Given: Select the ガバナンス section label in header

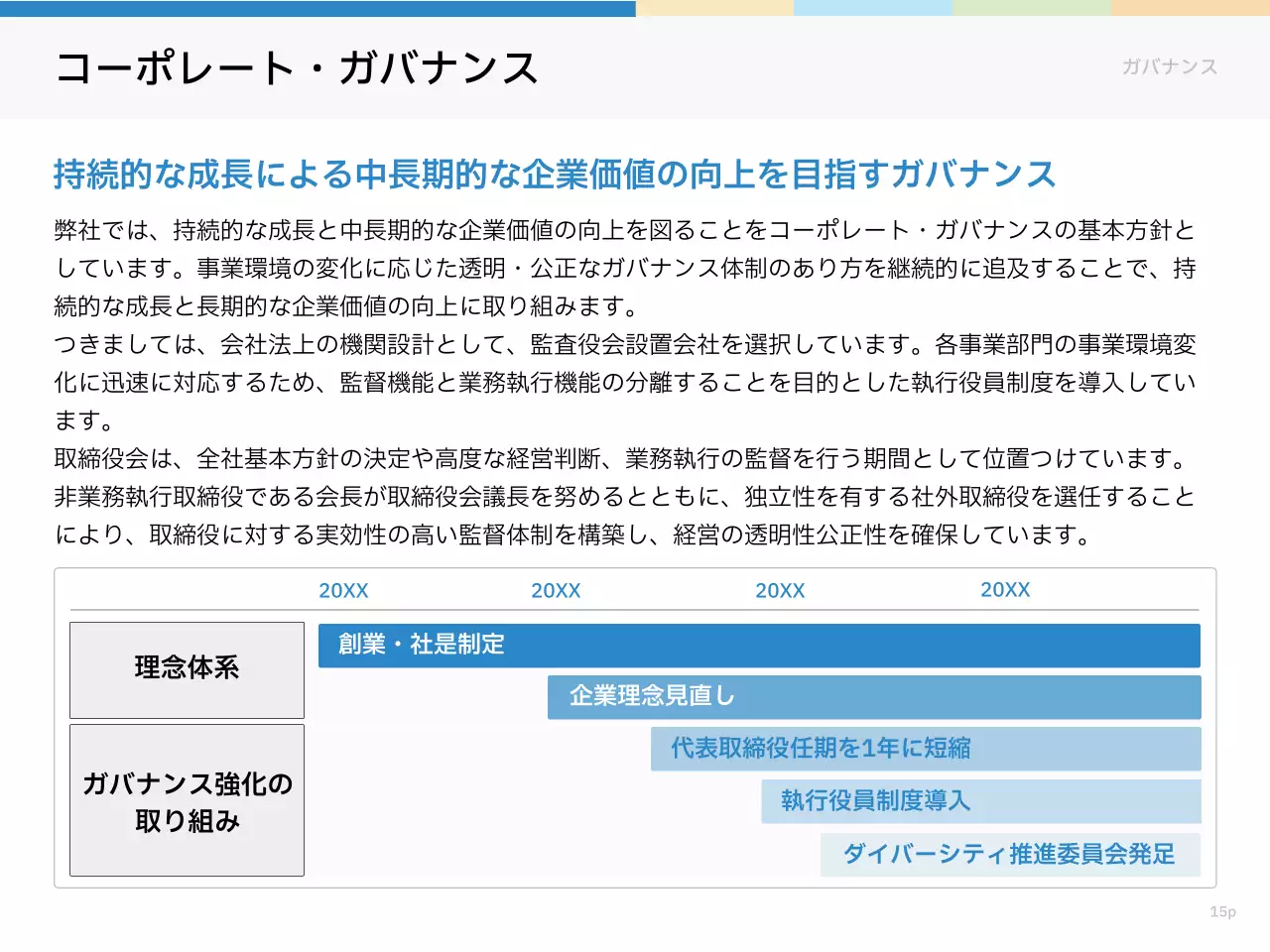Looking at the screenshot, I should [1169, 67].
